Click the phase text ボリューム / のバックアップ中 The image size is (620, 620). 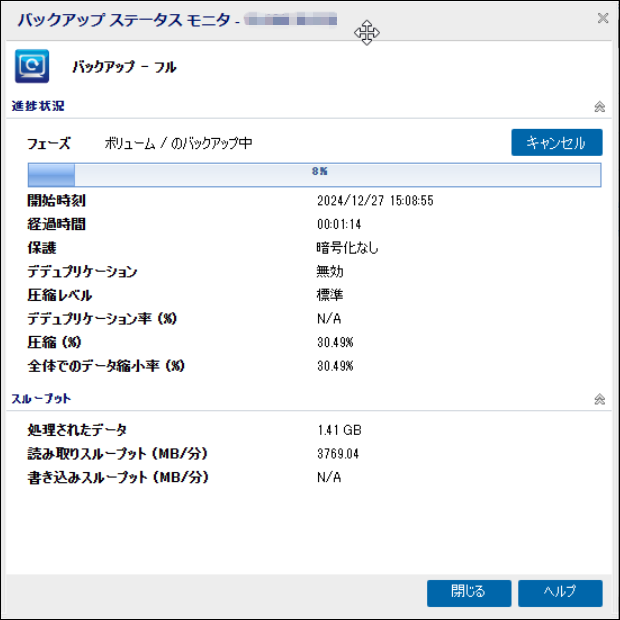[x=178, y=143]
